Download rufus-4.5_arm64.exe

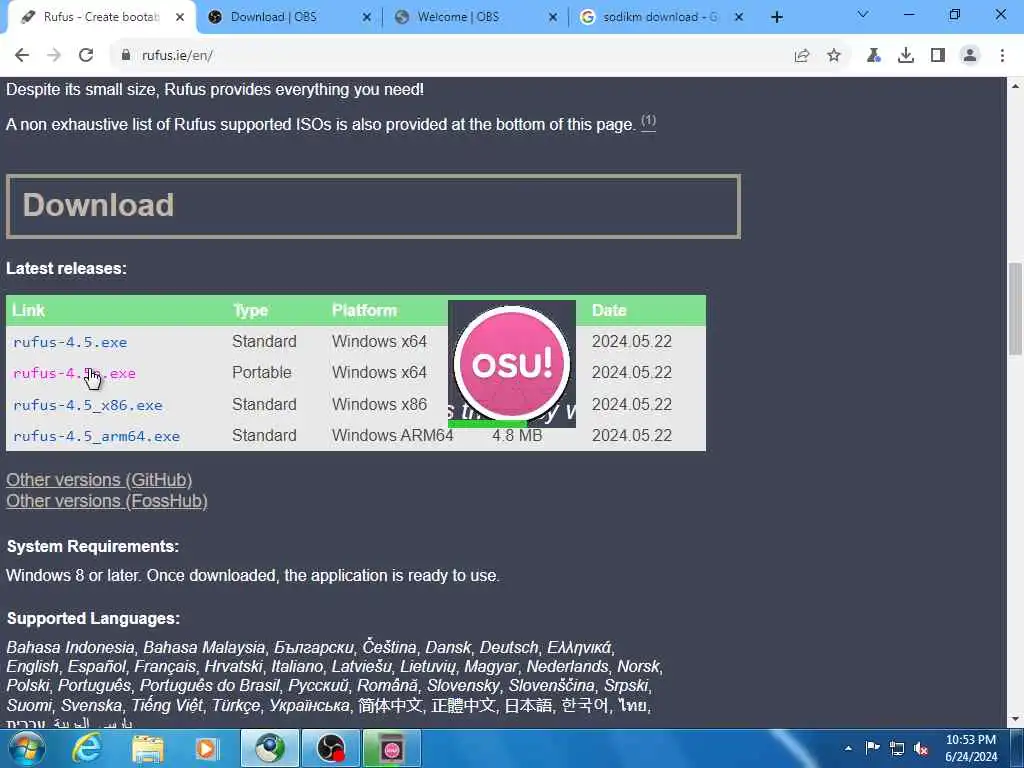pyautogui.click(x=96, y=436)
